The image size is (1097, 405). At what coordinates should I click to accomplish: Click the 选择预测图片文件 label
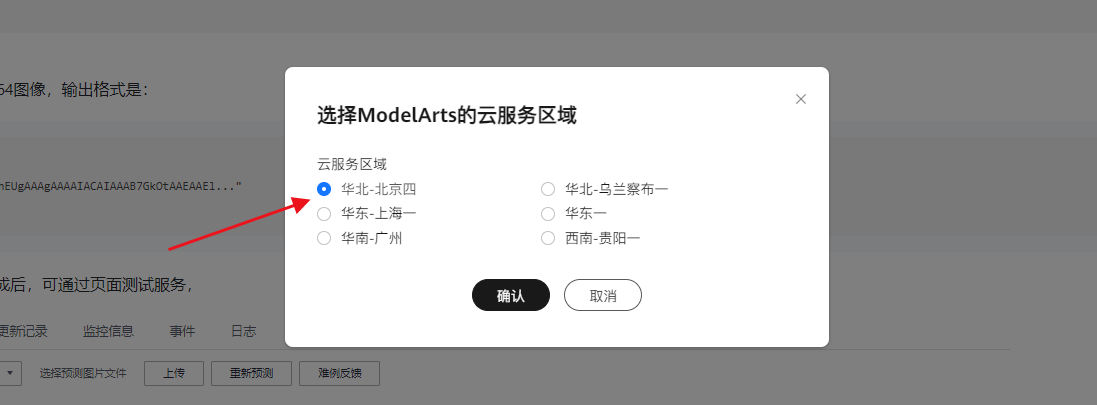pyautogui.click(x=83, y=373)
